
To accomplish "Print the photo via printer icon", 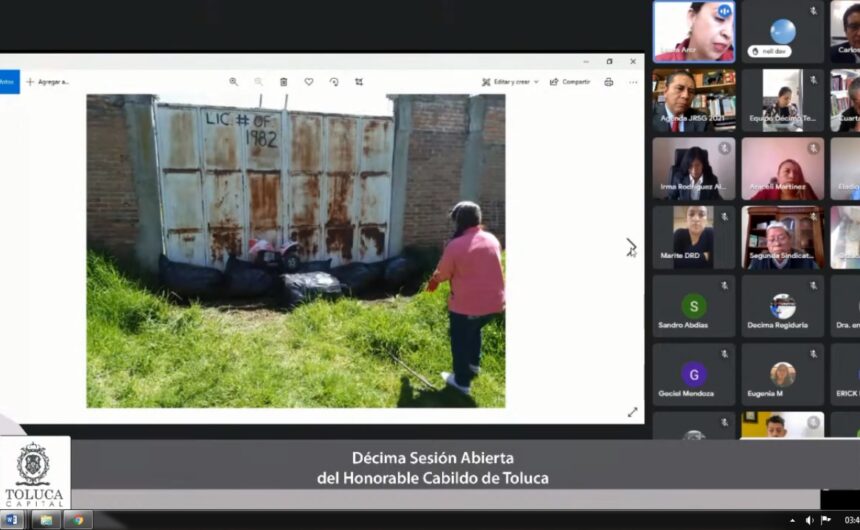I will click(x=608, y=82).
